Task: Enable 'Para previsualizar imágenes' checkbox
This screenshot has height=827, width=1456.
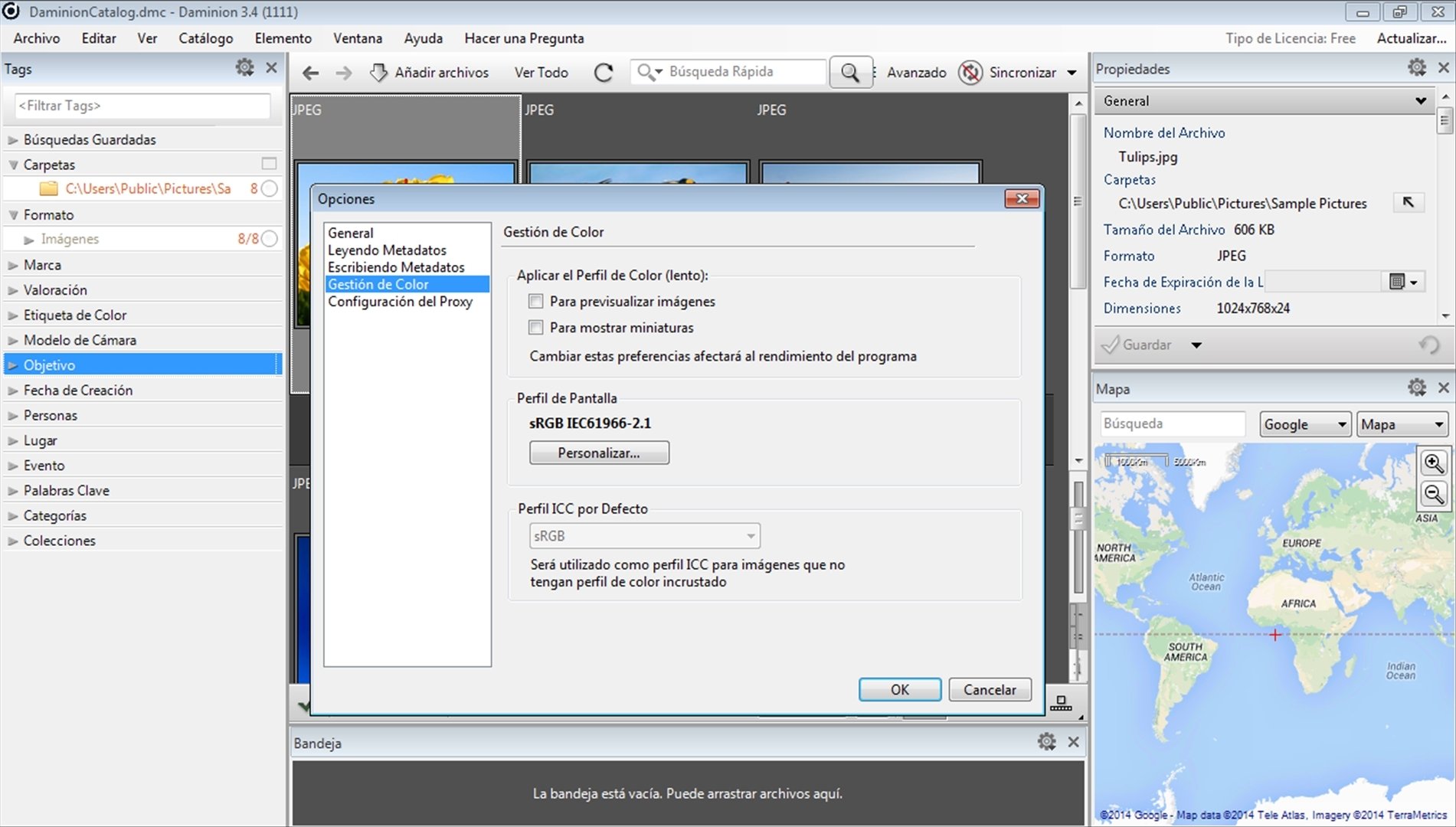Action: coord(536,302)
